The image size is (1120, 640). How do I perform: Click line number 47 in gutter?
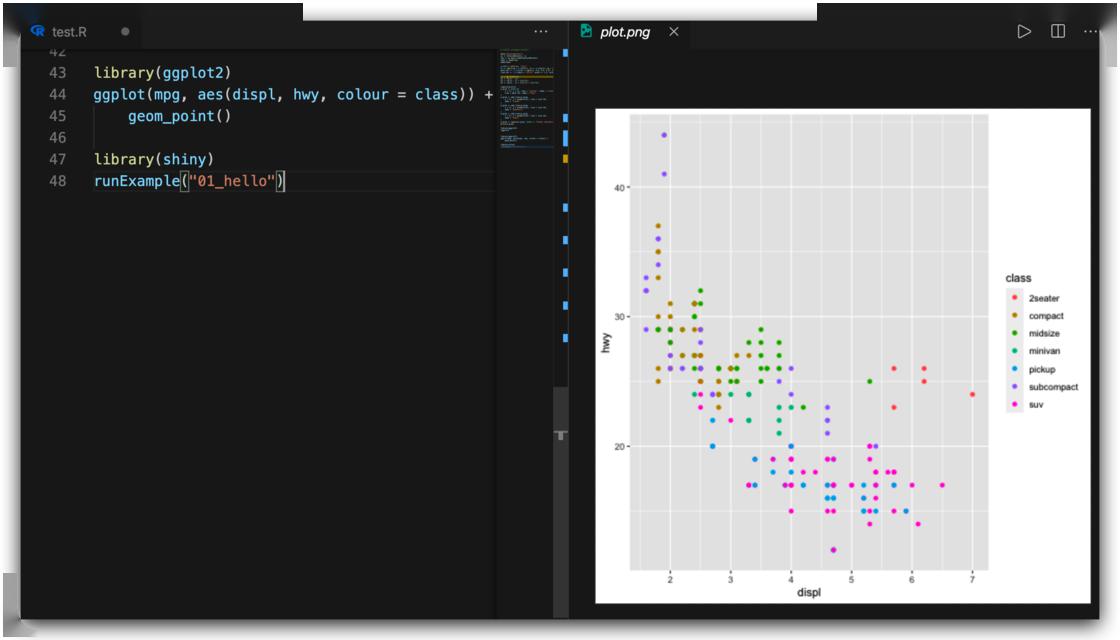[57, 160]
